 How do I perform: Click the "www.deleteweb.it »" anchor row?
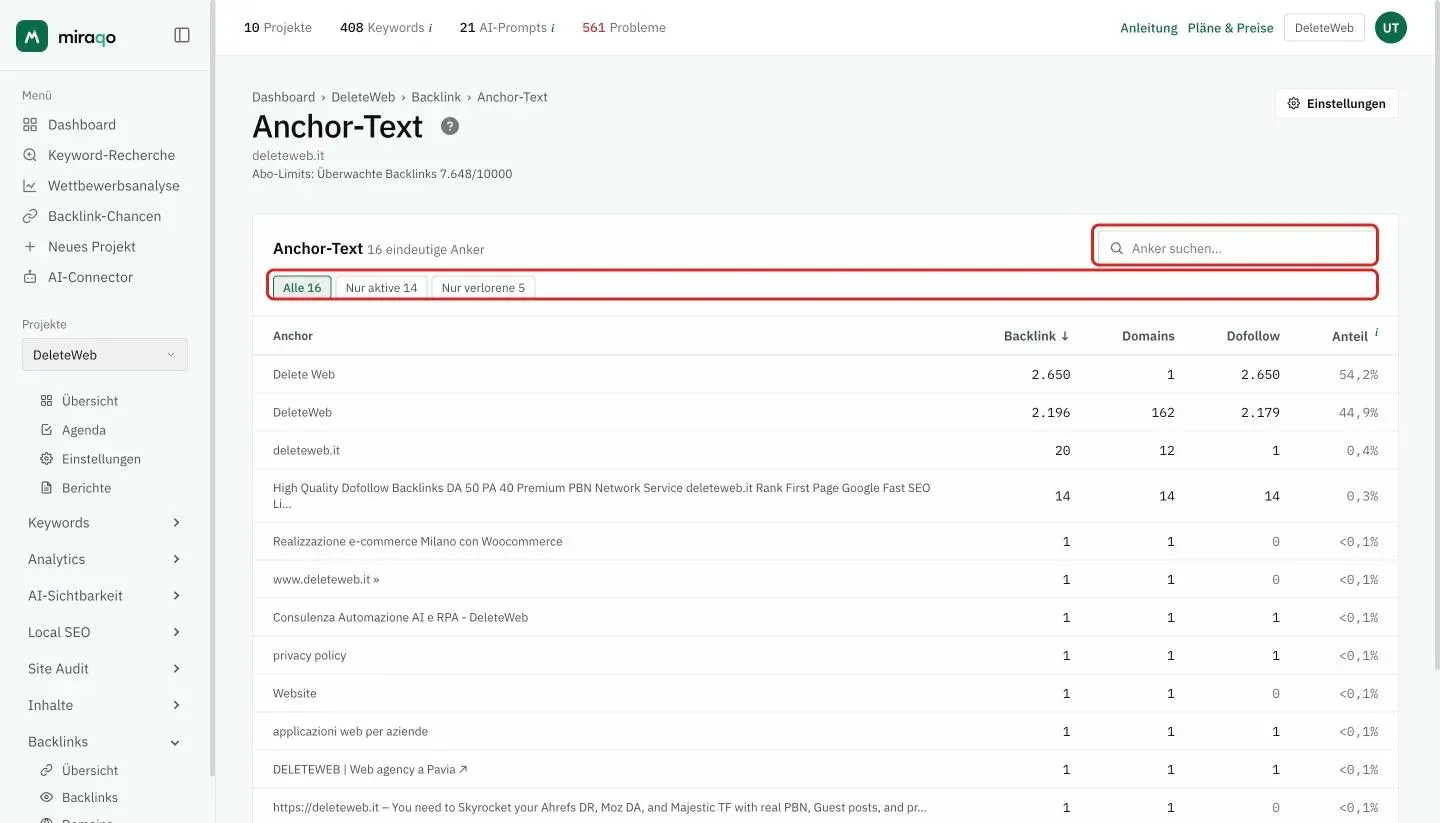coord(825,580)
